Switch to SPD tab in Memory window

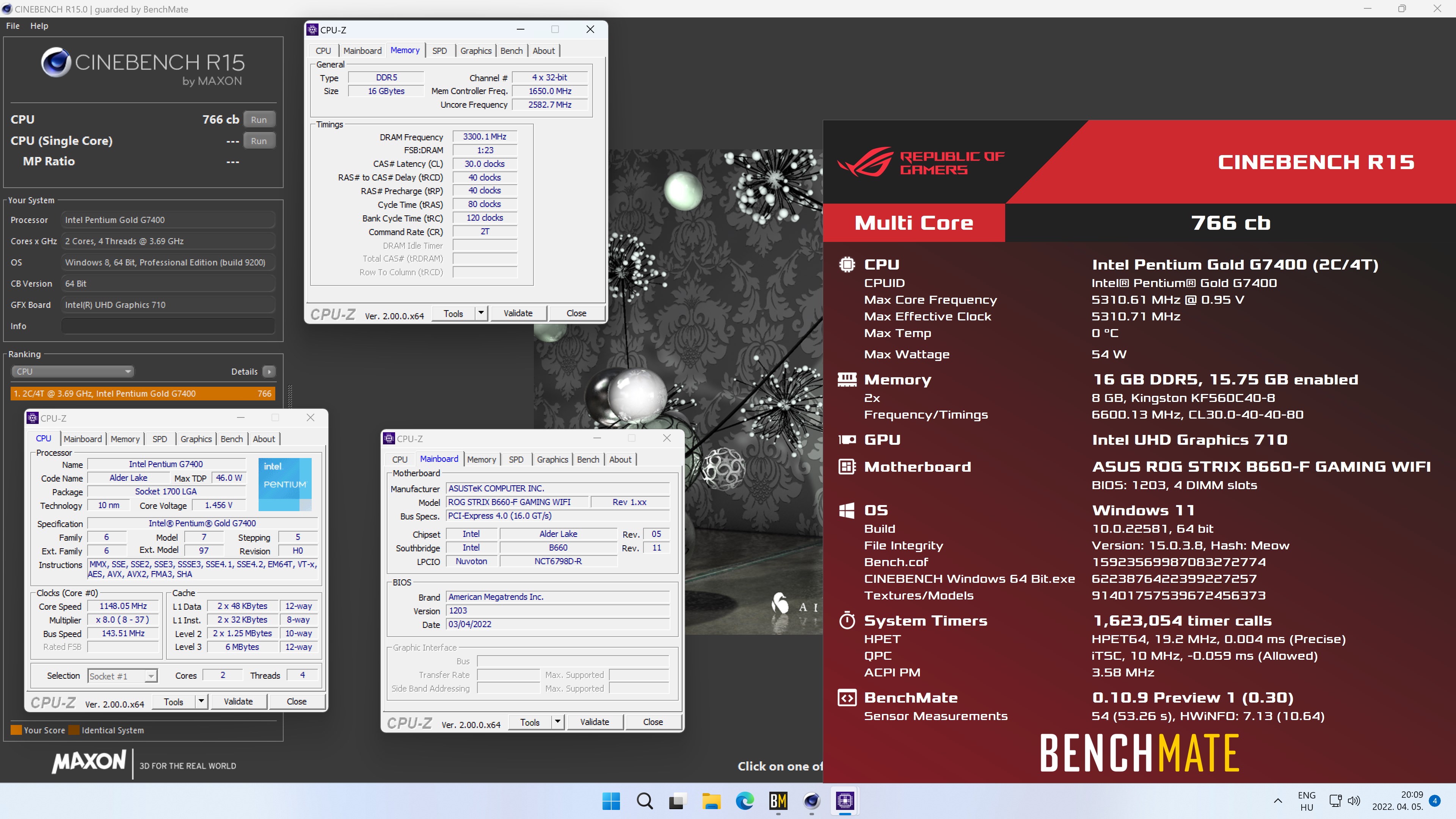tap(439, 50)
